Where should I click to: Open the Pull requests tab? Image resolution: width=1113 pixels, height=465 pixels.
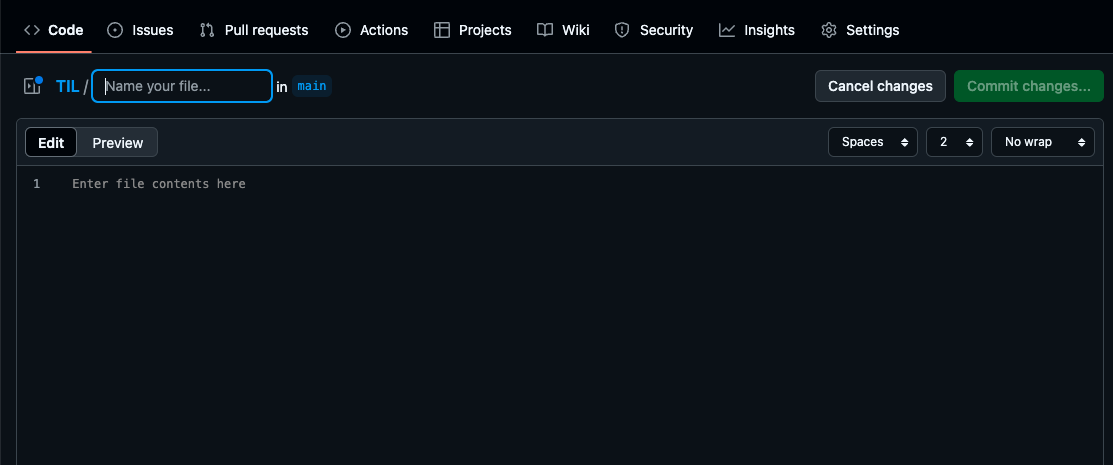coord(253,30)
